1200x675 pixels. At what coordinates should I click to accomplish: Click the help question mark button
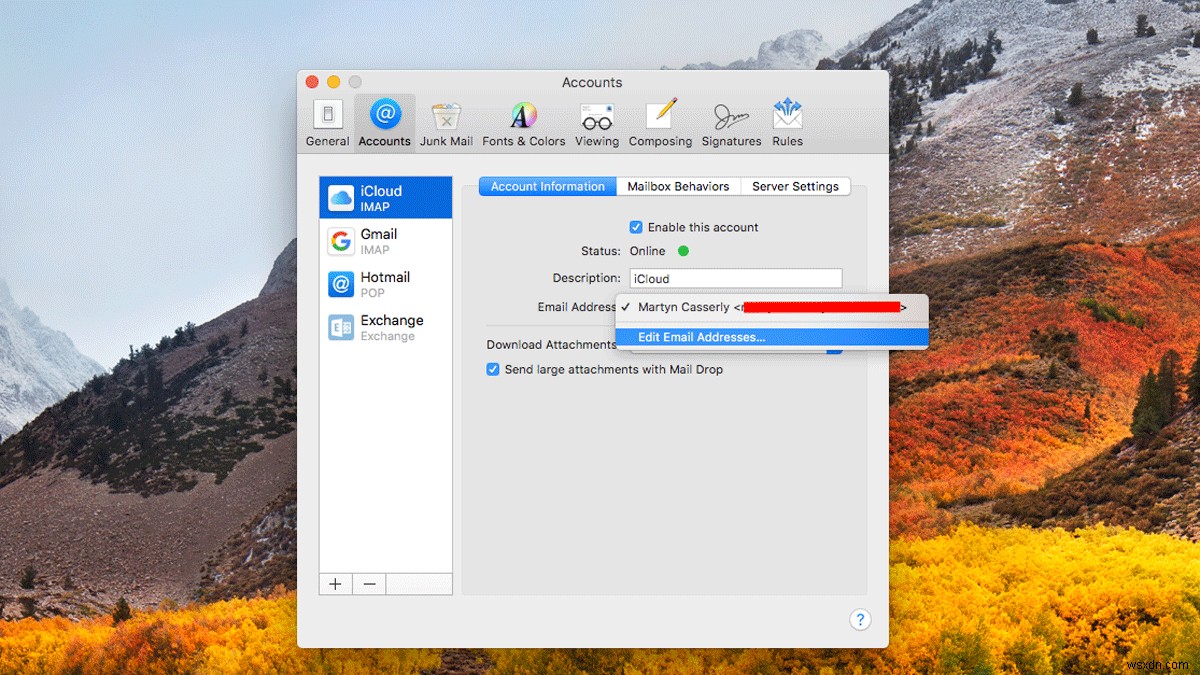click(x=860, y=619)
